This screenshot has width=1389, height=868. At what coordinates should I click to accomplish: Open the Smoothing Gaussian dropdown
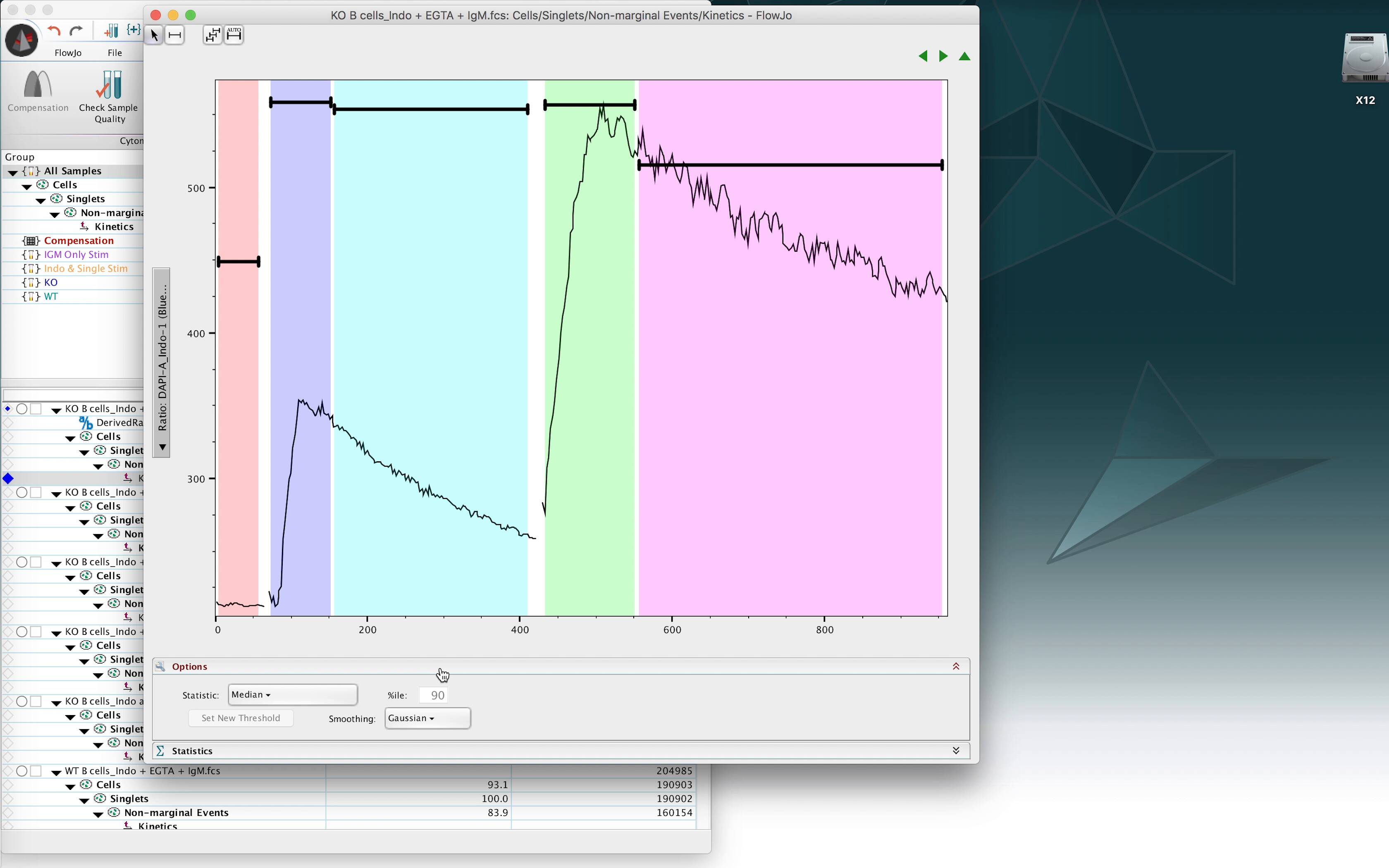(x=427, y=718)
